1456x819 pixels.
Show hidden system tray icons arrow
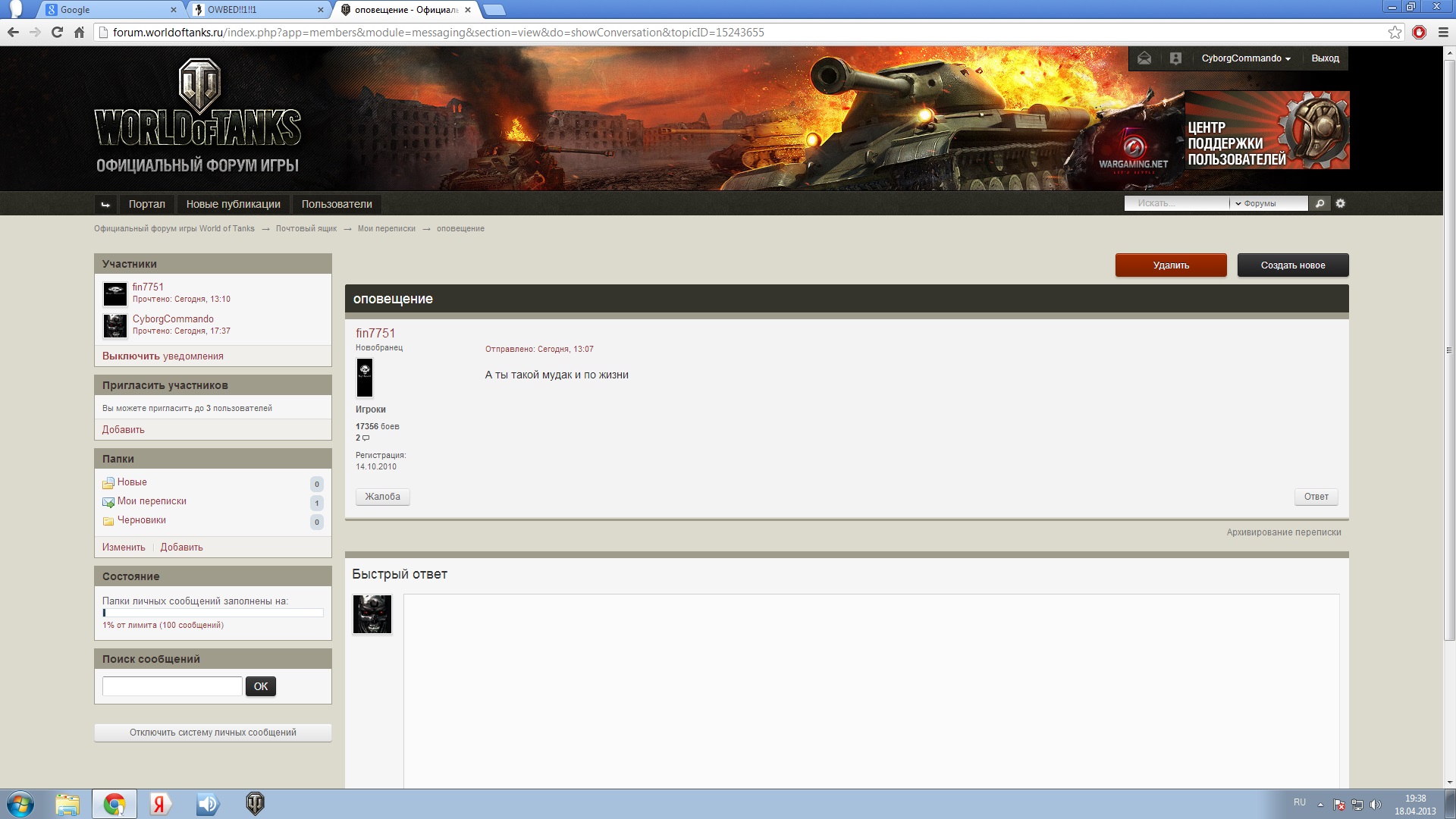click(x=1320, y=805)
